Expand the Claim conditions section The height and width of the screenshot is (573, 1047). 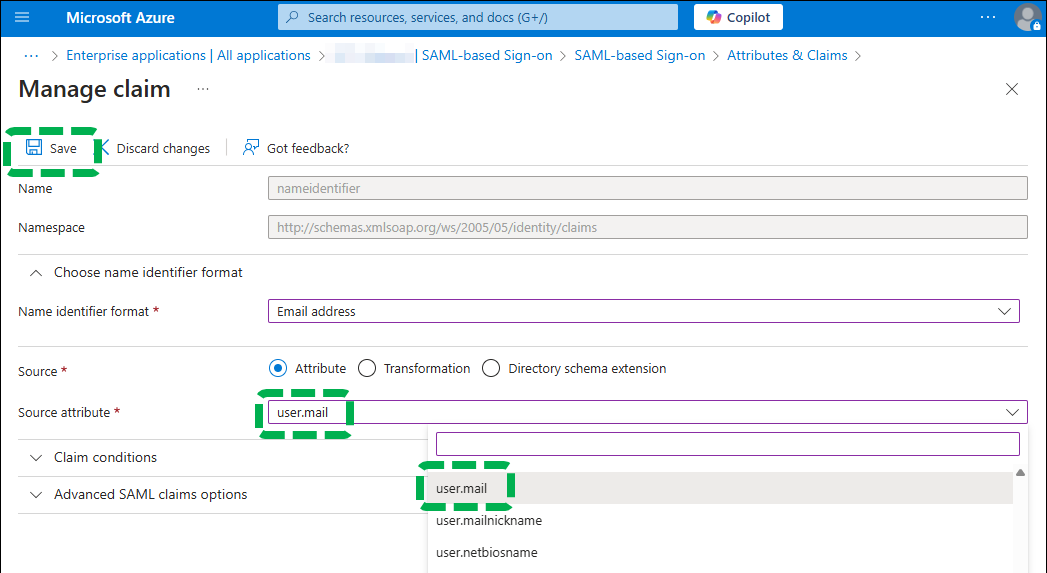(105, 457)
